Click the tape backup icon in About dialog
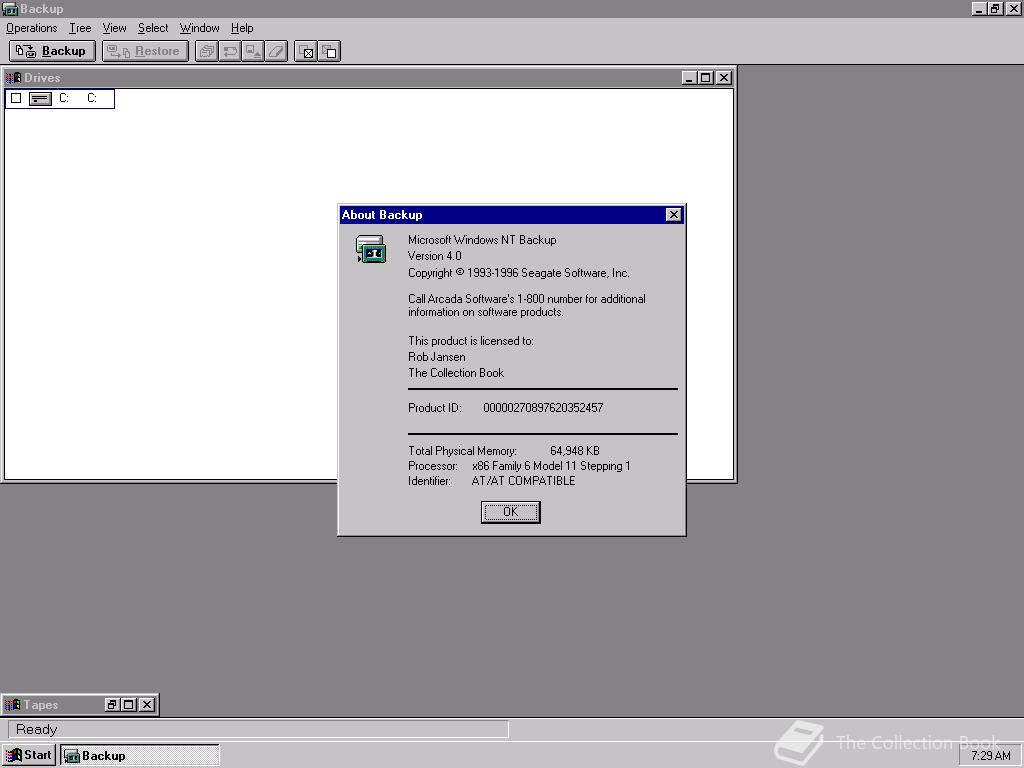Screen dimensions: 1024x768 click(371, 249)
